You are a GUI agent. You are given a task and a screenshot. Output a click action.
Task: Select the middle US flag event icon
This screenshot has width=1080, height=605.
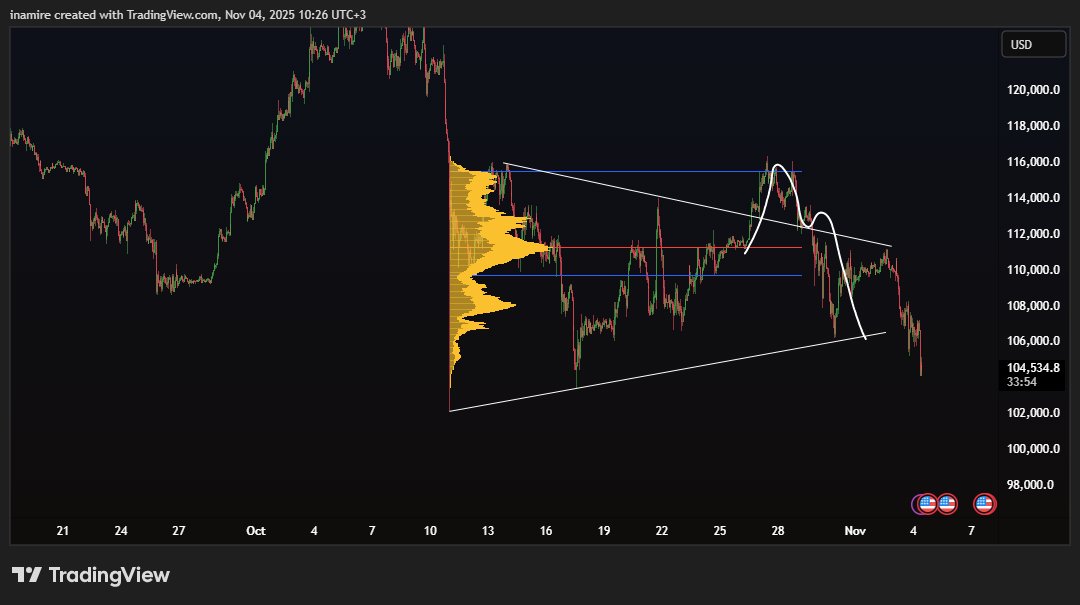946,503
